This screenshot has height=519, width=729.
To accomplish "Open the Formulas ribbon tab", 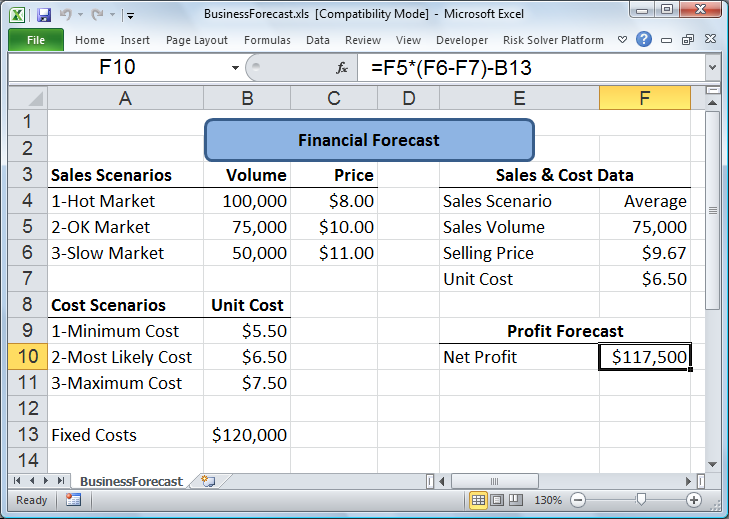I will 268,40.
